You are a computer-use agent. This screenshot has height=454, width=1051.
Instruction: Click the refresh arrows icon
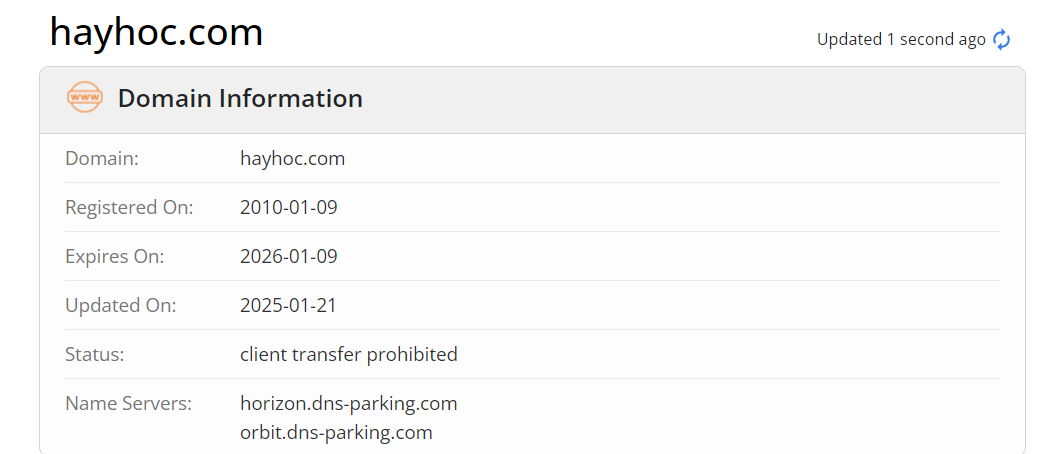1002,40
